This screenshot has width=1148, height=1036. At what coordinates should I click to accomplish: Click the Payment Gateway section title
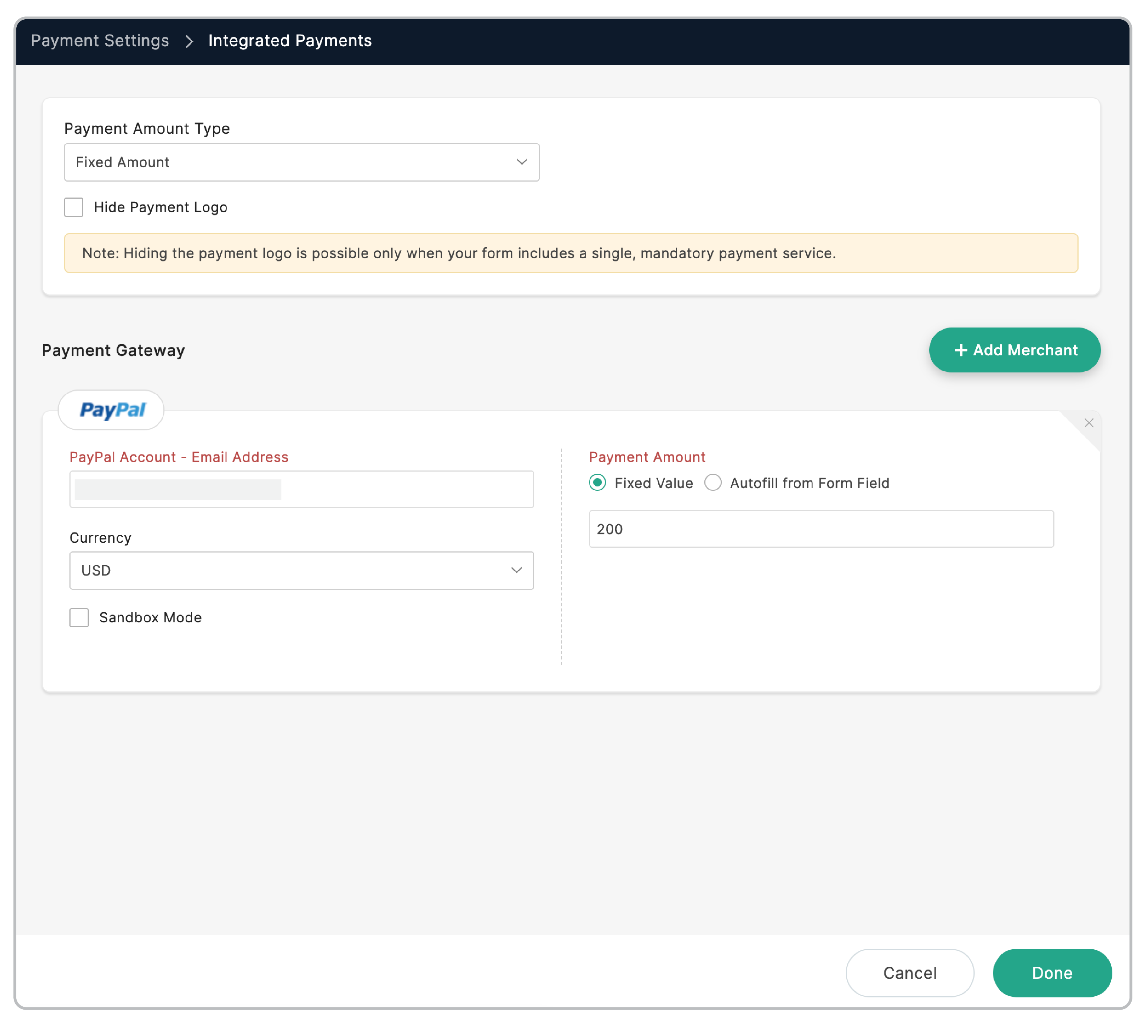112,350
